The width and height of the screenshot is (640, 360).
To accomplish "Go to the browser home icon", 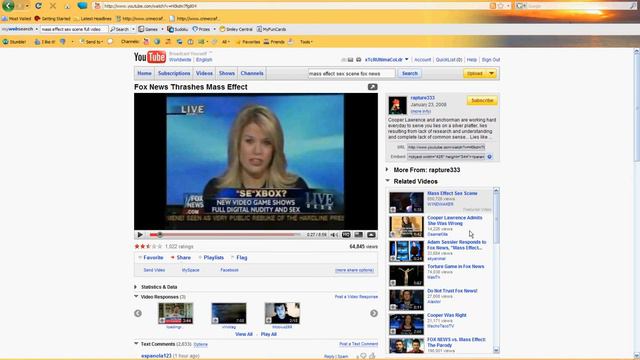I will coord(67,6).
